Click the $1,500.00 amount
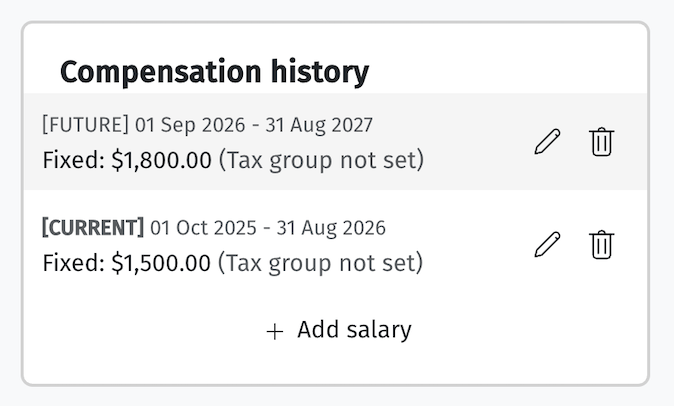The width and height of the screenshot is (674, 406). click(161, 263)
